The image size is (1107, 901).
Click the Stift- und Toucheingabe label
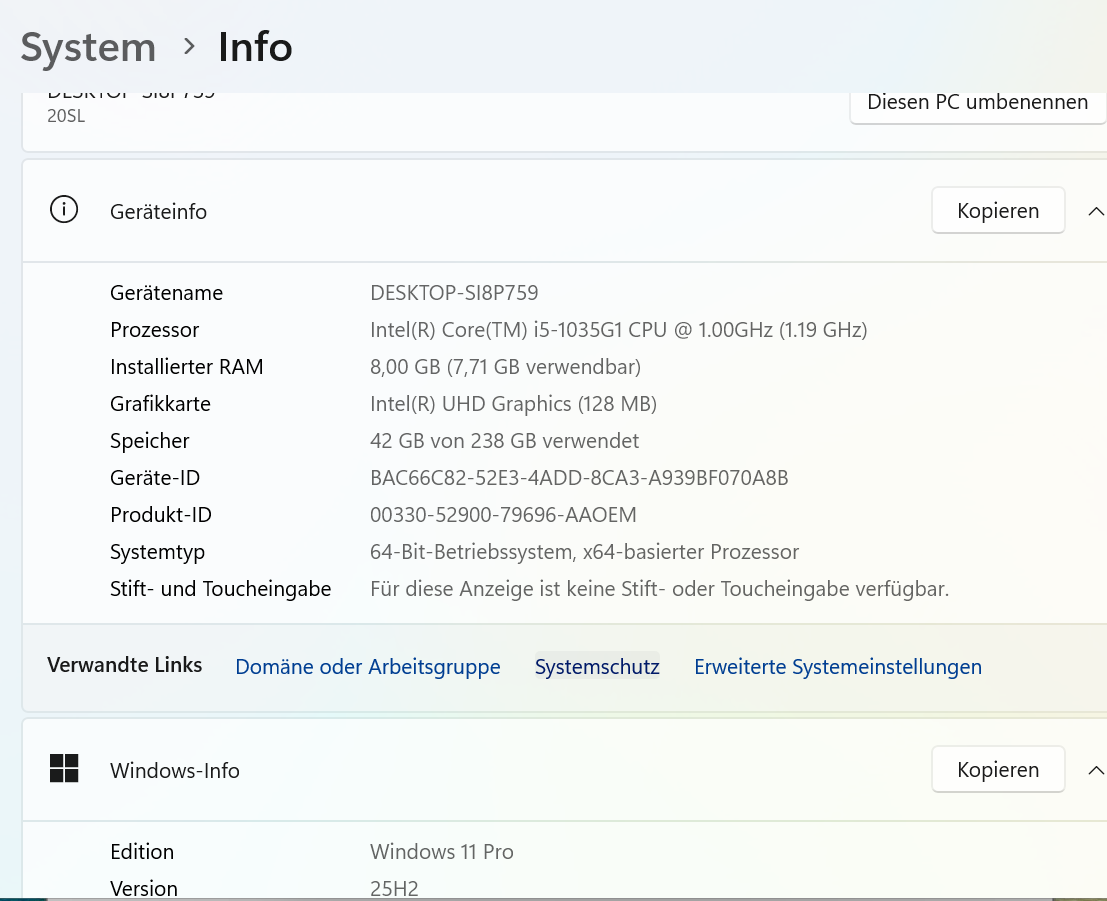coord(220,589)
